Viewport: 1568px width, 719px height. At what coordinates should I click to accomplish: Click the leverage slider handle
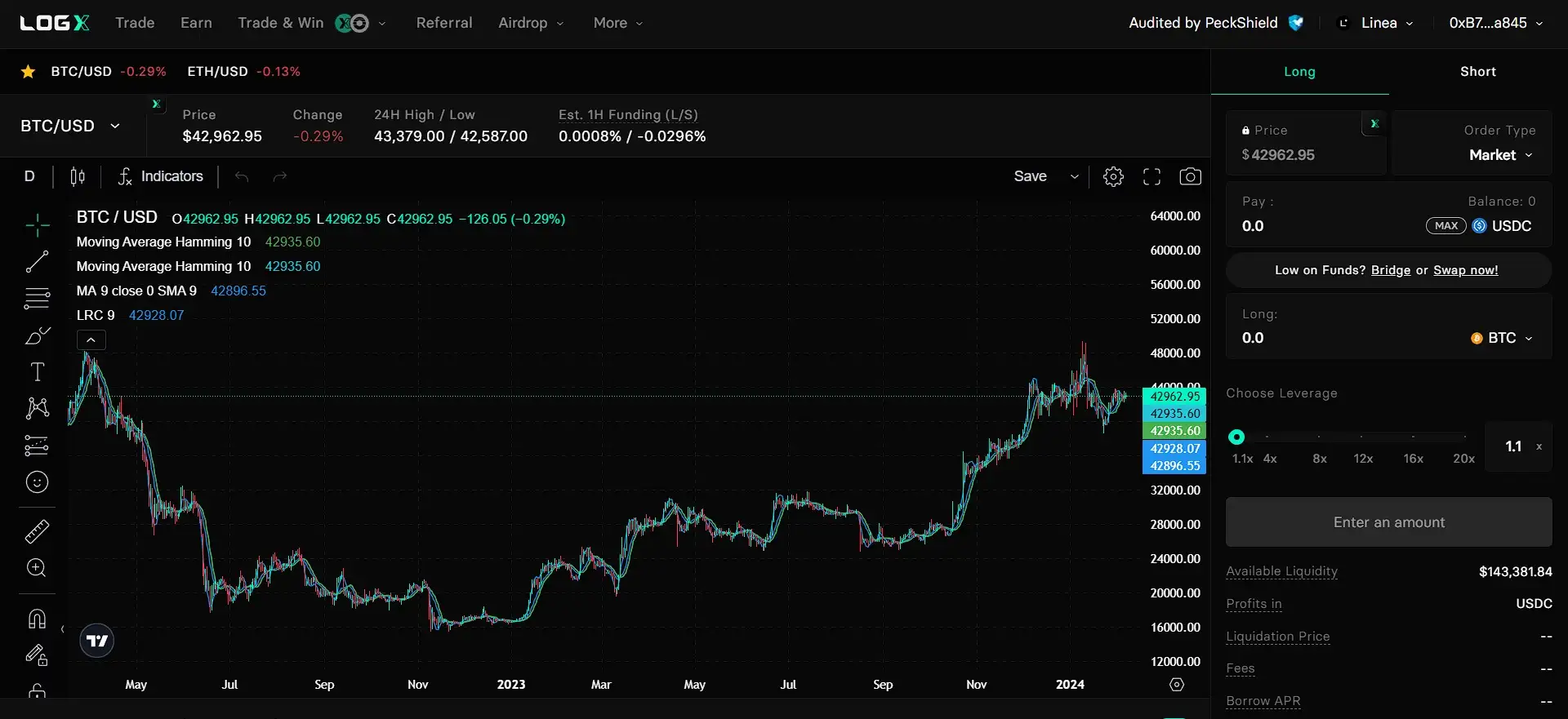(x=1236, y=437)
